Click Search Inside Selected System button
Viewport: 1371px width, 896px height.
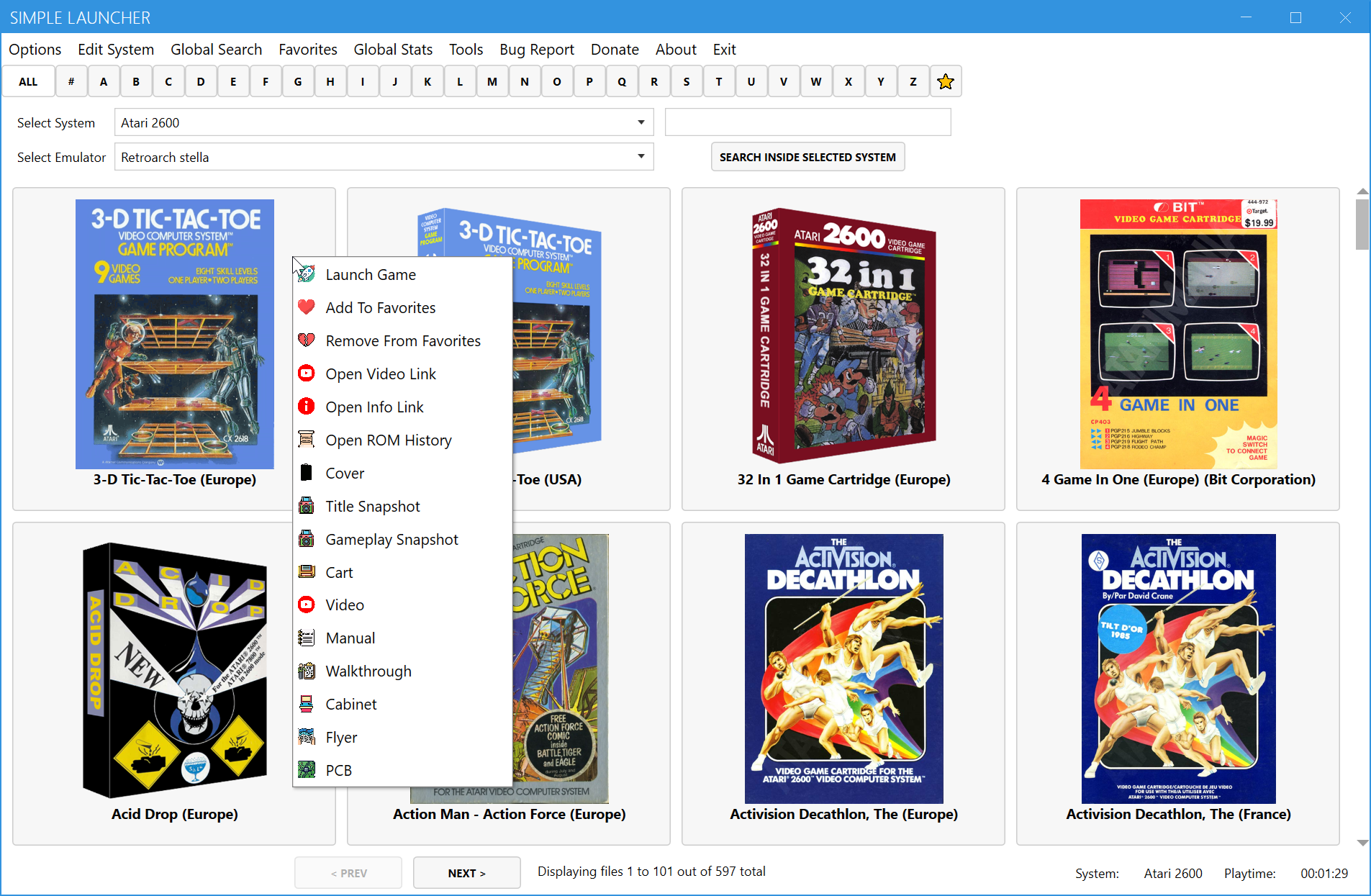point(807,157)
